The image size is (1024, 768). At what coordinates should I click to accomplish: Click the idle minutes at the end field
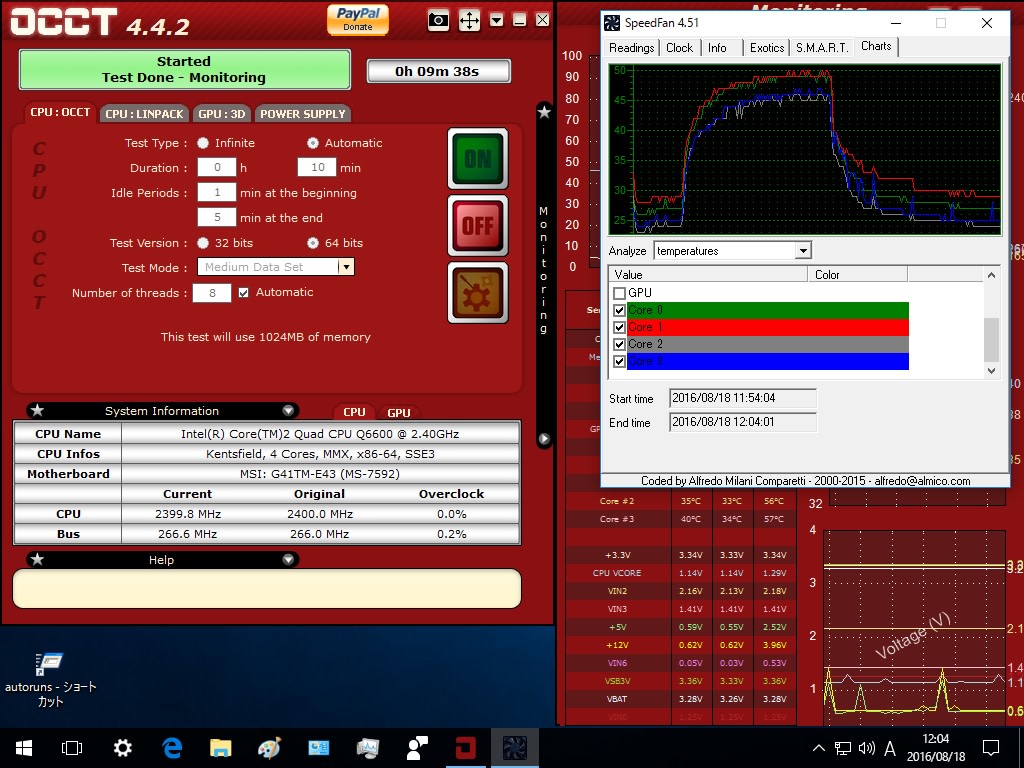pyautogui.click(x=217, y=217)
